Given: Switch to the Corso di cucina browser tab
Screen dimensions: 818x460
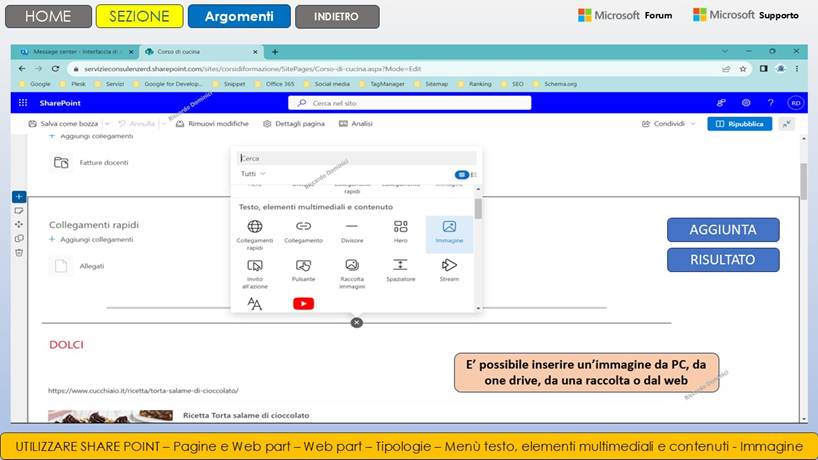Looking at the screenshot, I should [x=201, y=52].
